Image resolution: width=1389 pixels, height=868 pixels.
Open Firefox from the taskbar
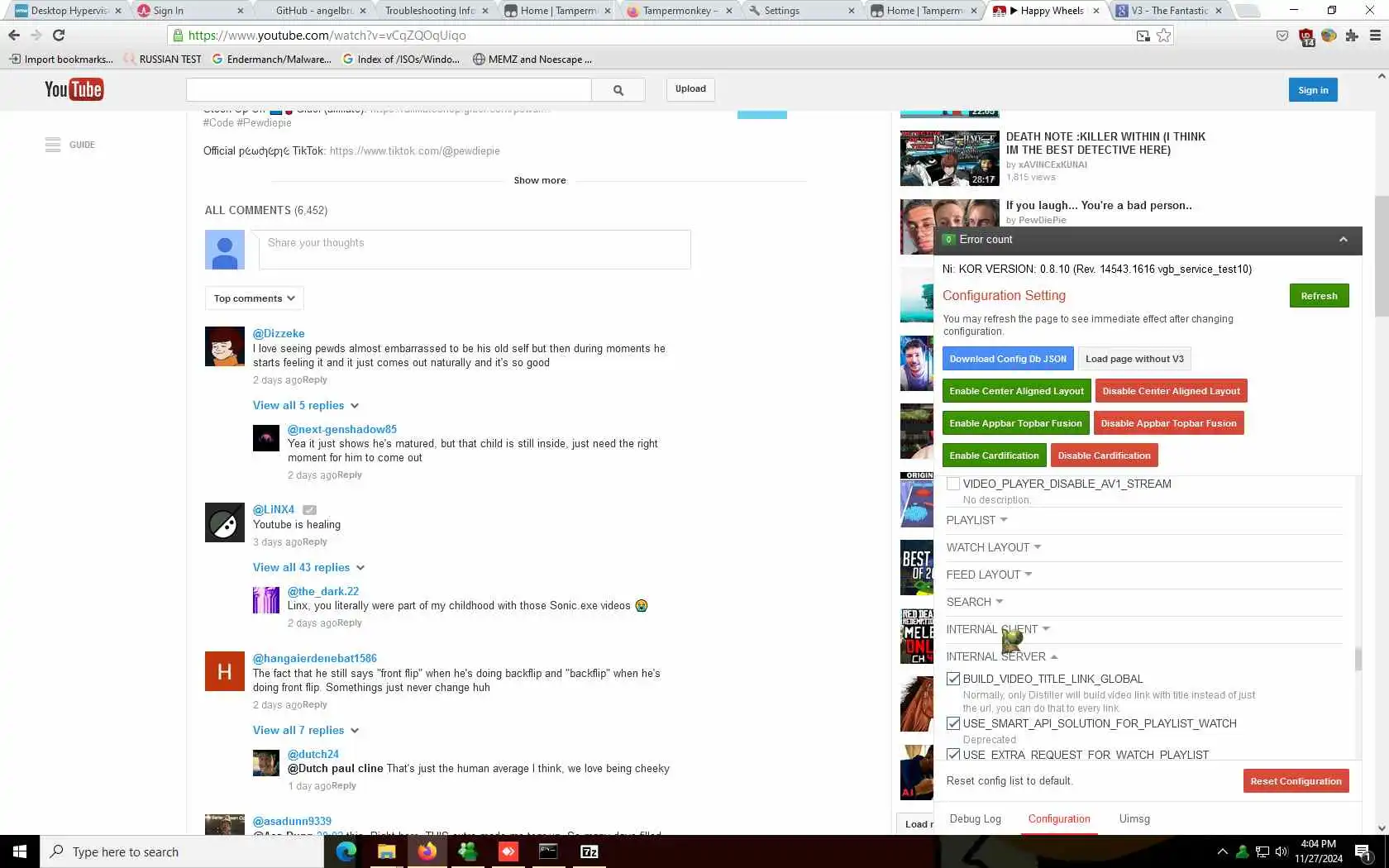point(427,851)
